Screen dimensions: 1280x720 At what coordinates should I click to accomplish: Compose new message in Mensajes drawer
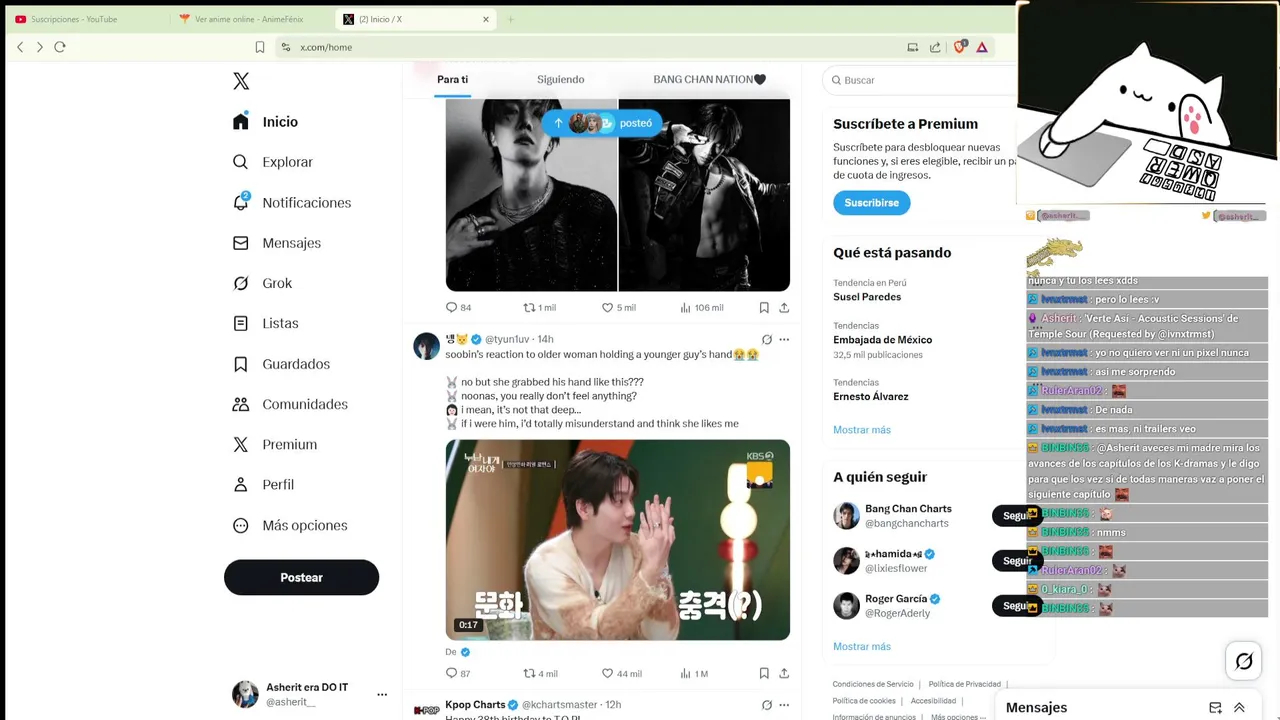pos(1215,708)
